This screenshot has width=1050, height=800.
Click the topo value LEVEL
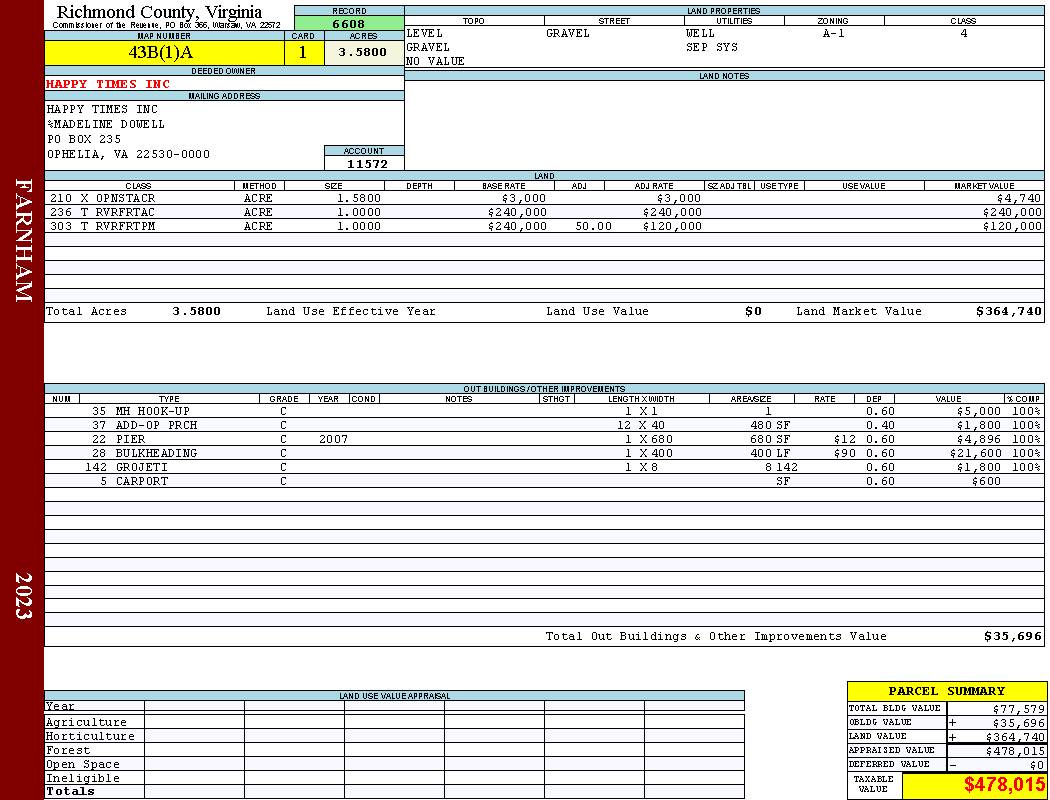click(424, 33)
